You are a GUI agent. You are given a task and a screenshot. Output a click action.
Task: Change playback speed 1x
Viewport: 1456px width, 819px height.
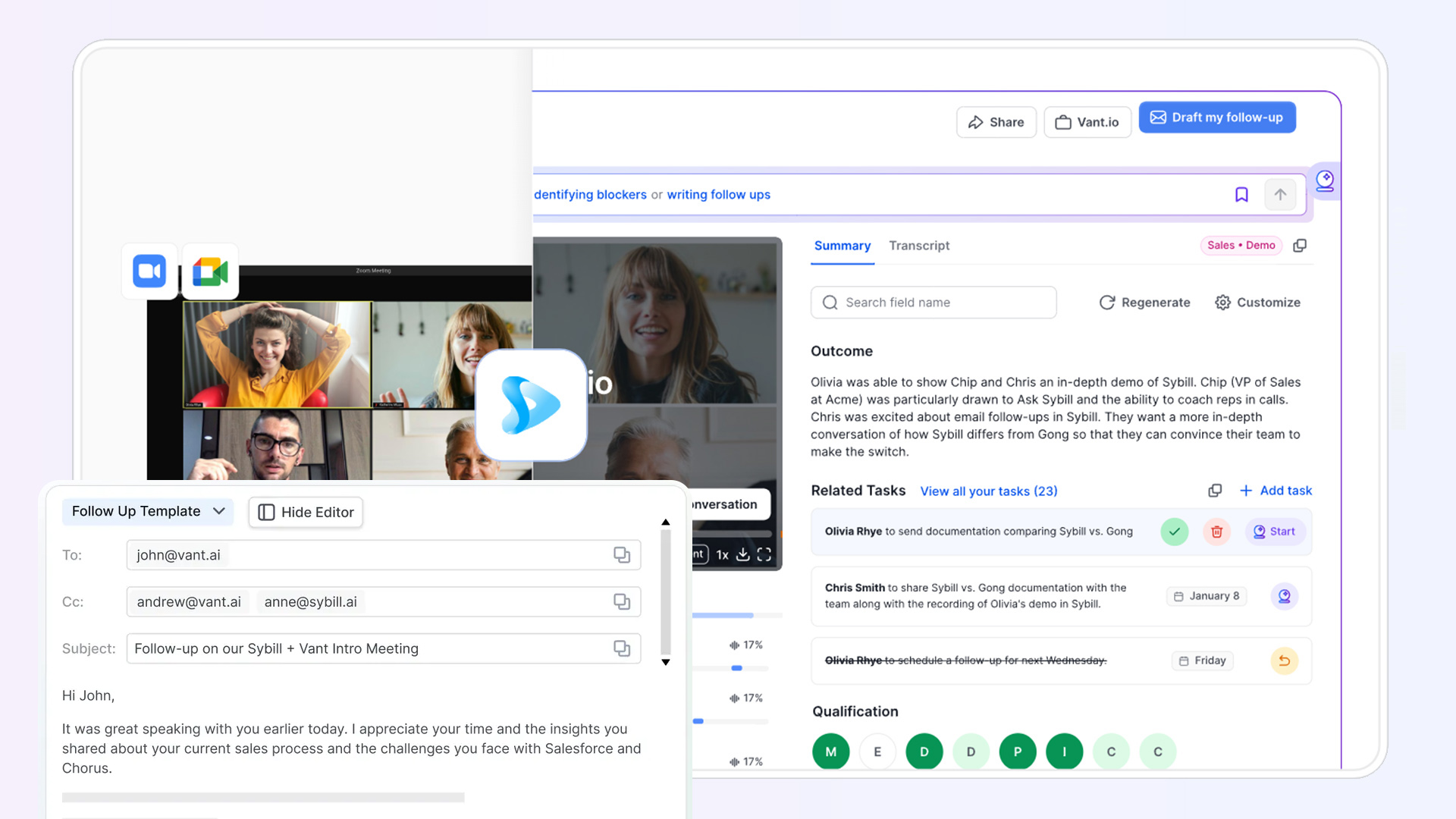coord(722,554)
